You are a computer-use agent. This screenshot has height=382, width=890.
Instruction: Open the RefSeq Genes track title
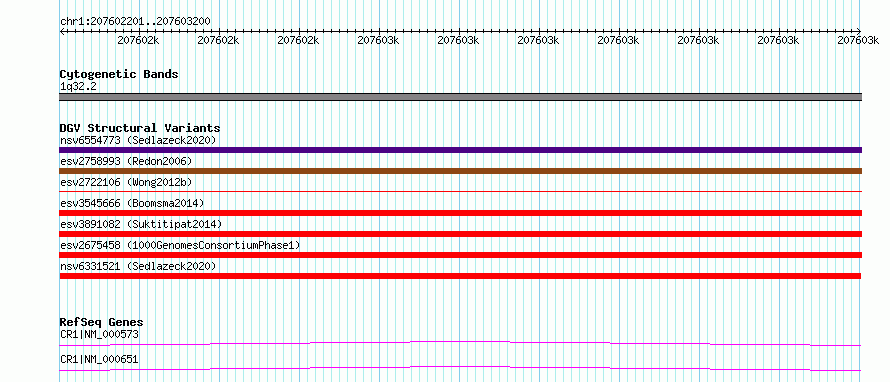(x=101, y=322)
